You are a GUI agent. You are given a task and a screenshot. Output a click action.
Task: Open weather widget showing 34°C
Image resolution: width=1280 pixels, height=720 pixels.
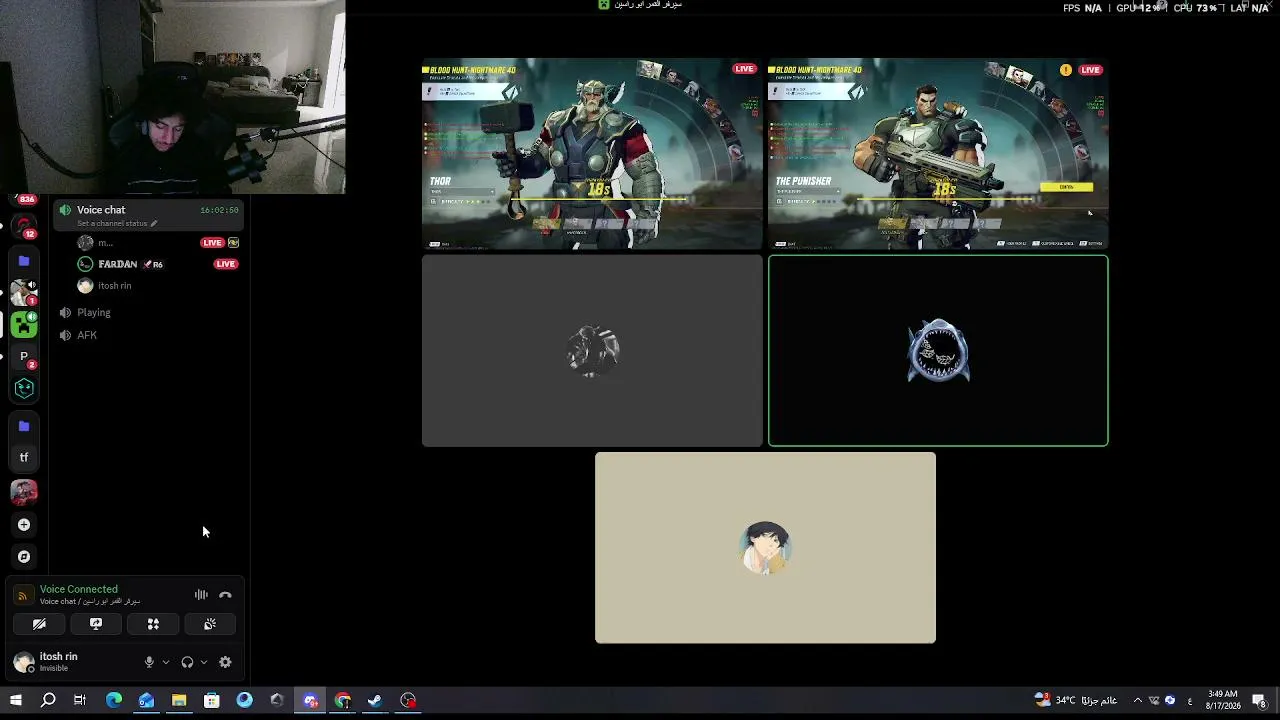[1076, 701]
